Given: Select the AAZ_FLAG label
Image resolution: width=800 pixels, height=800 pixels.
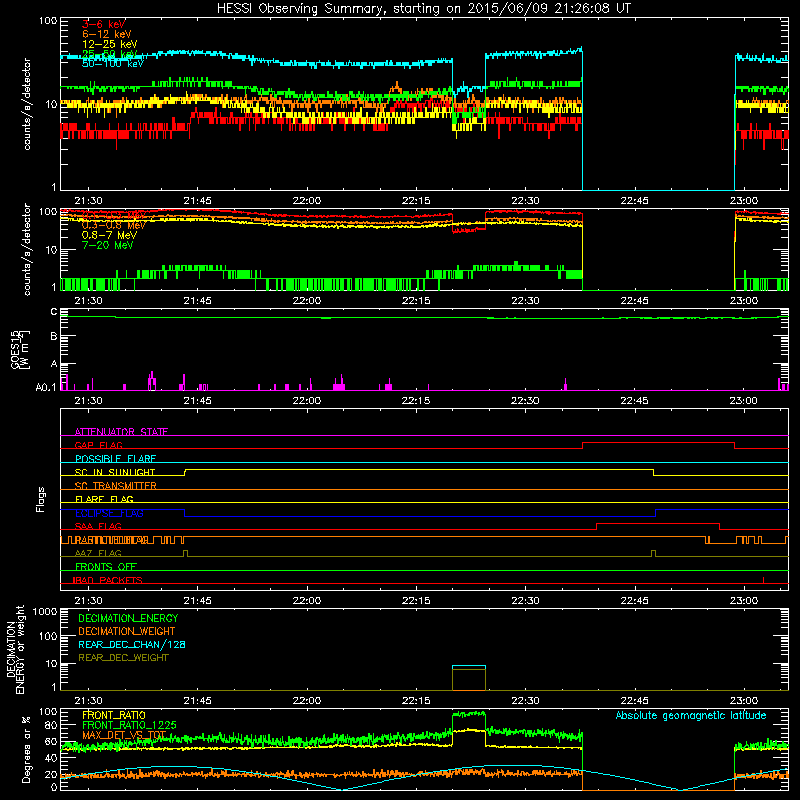Looking at the screenshot, I should 98,553.
